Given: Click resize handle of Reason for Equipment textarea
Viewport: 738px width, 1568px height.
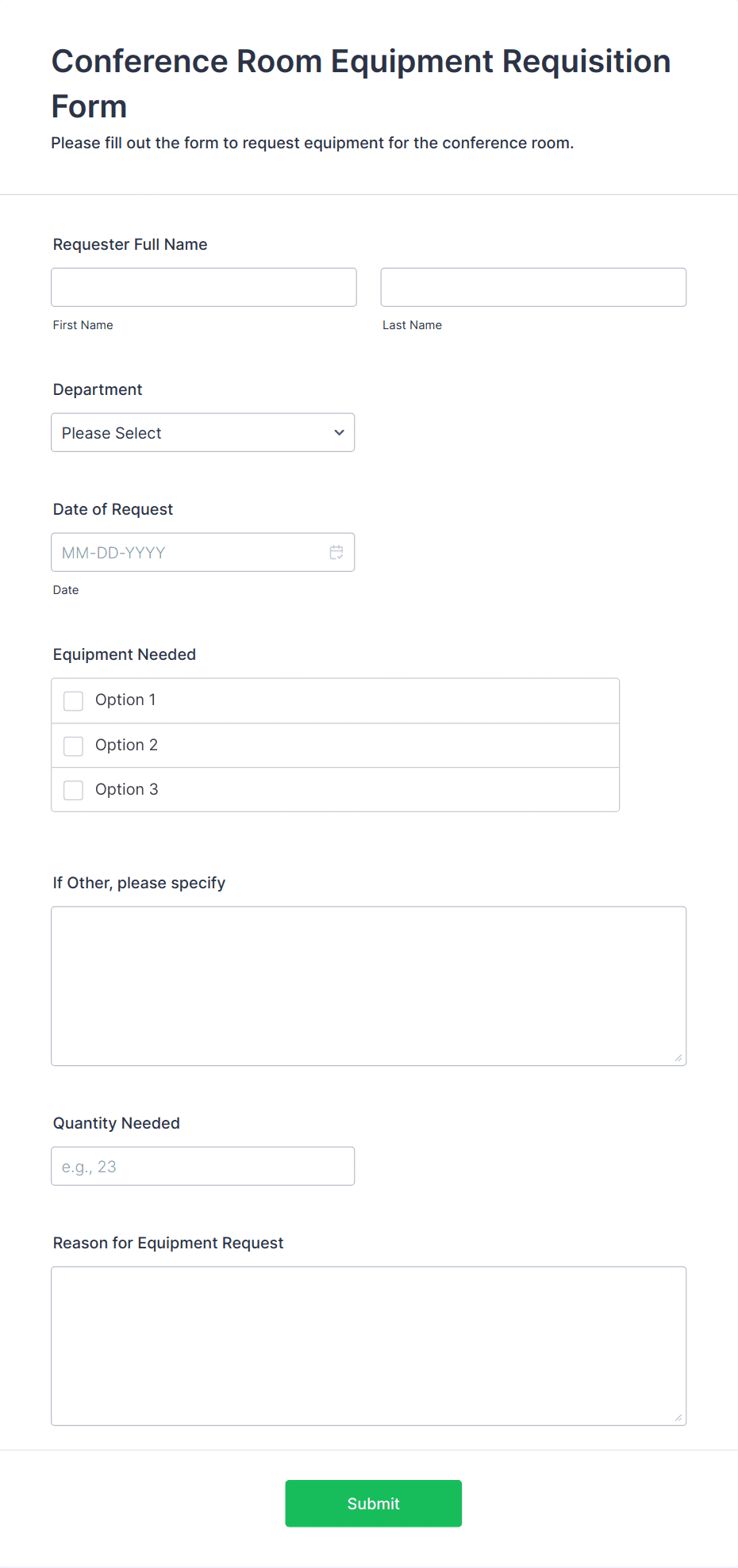Looking at the screenshot, I should click(x=678, y=1418).
